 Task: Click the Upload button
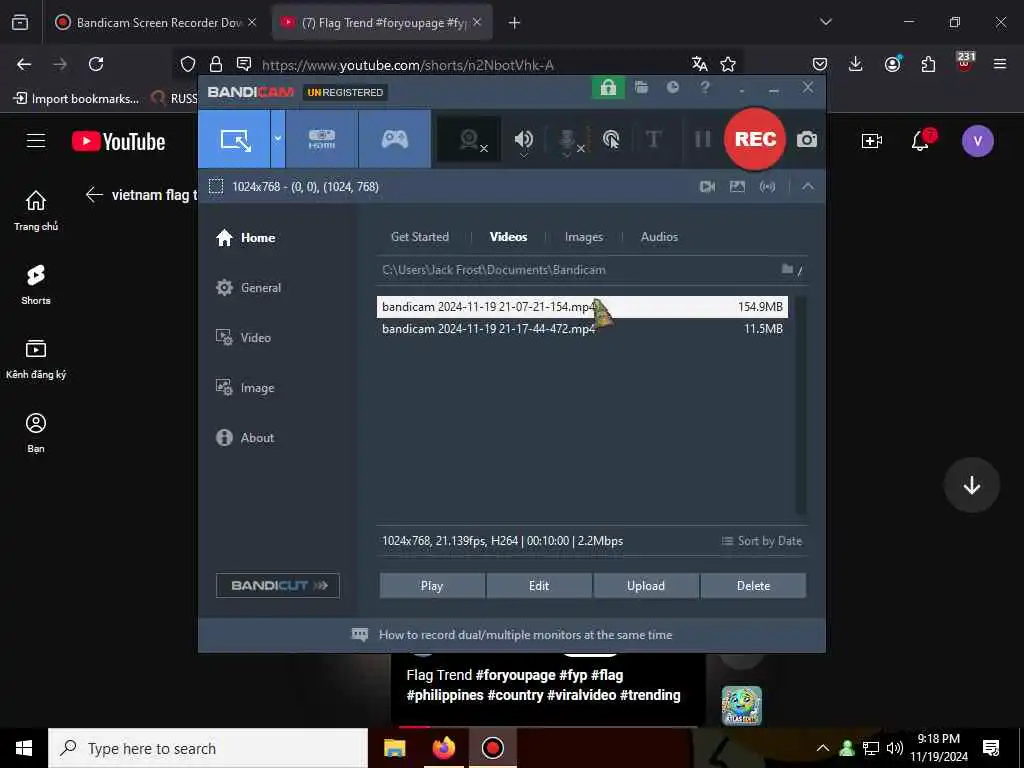(x=646, y=586)
